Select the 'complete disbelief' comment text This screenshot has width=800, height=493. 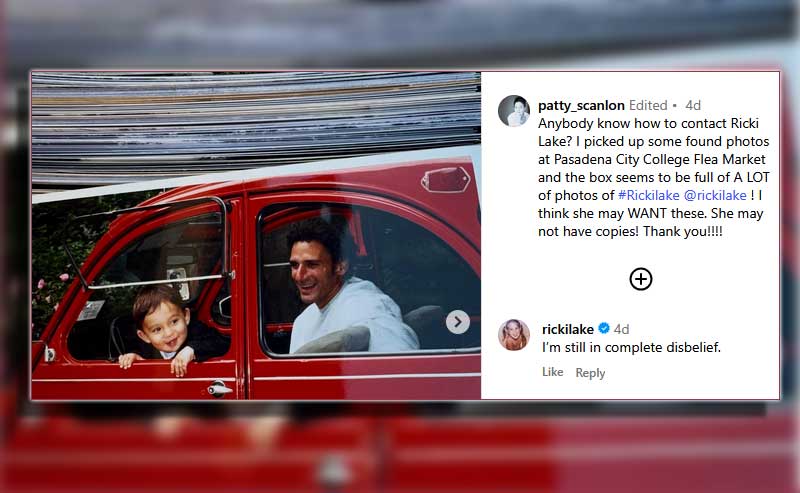pos(631,348)
